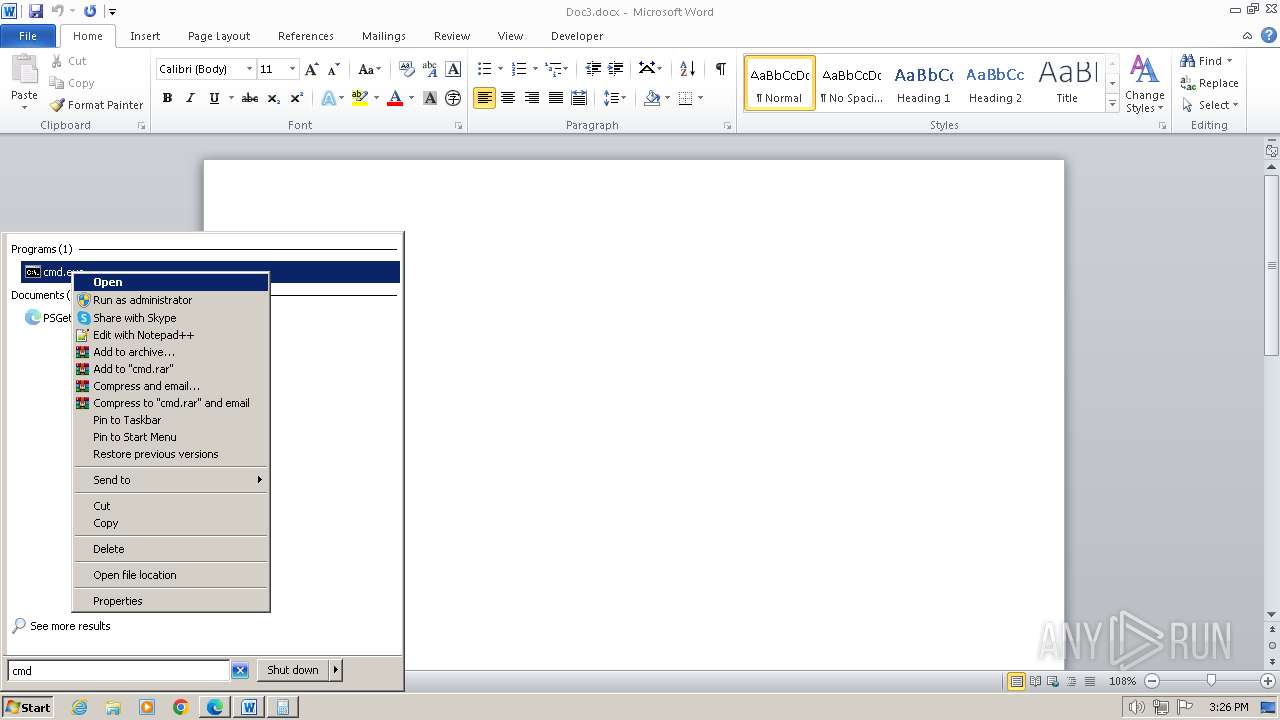
Task: Click Increase Indent icon
Action: coord(616,69)
